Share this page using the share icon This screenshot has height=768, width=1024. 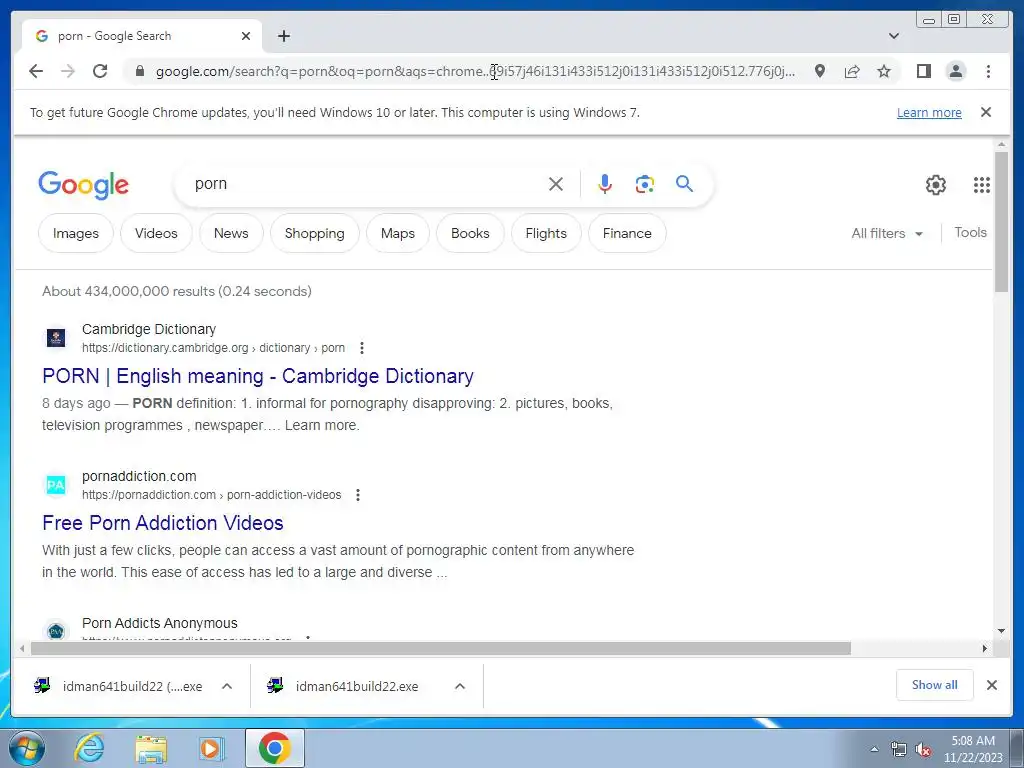click(852, 71)
